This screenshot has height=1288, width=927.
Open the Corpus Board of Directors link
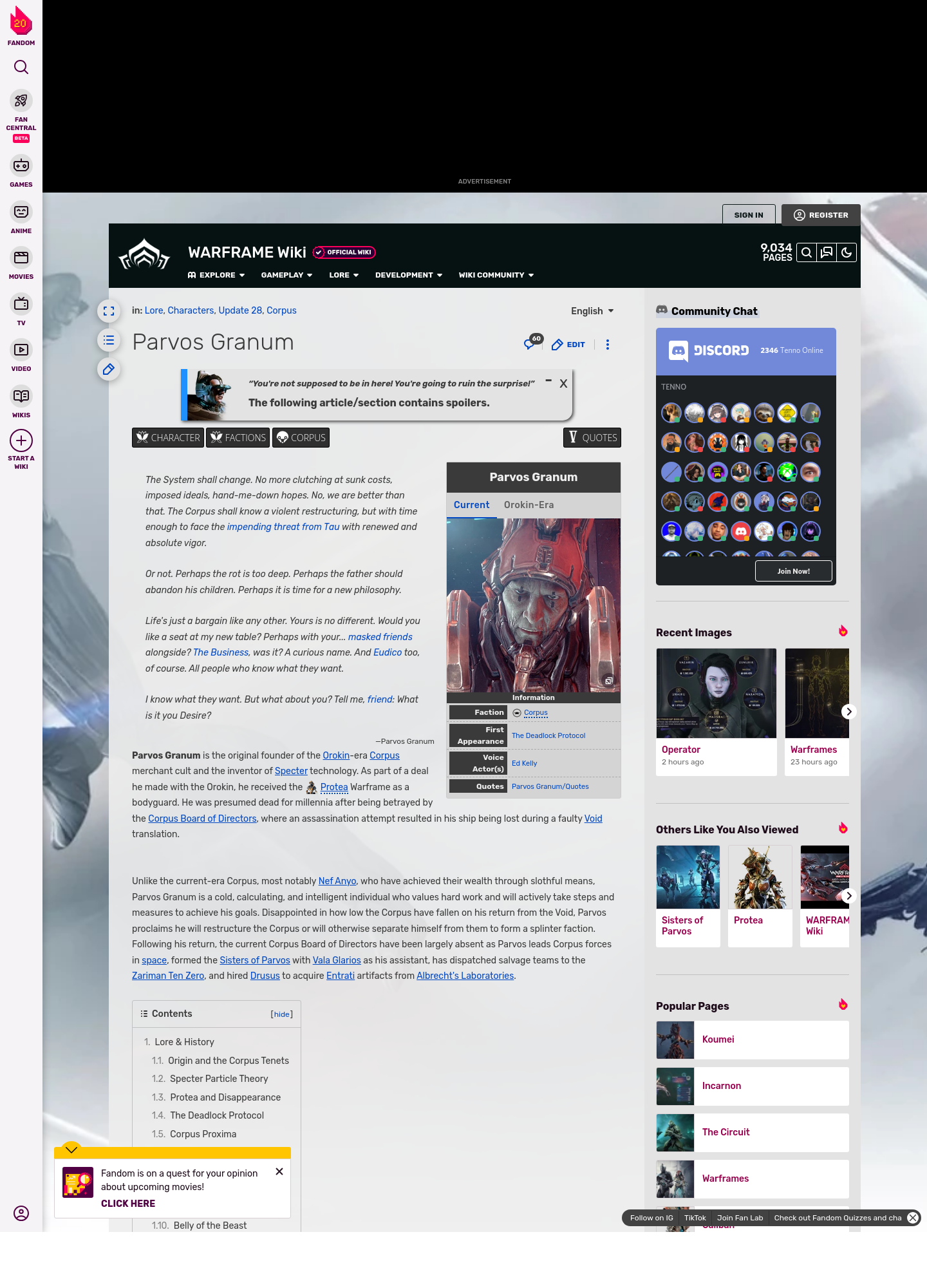click(x=202, y=819)
